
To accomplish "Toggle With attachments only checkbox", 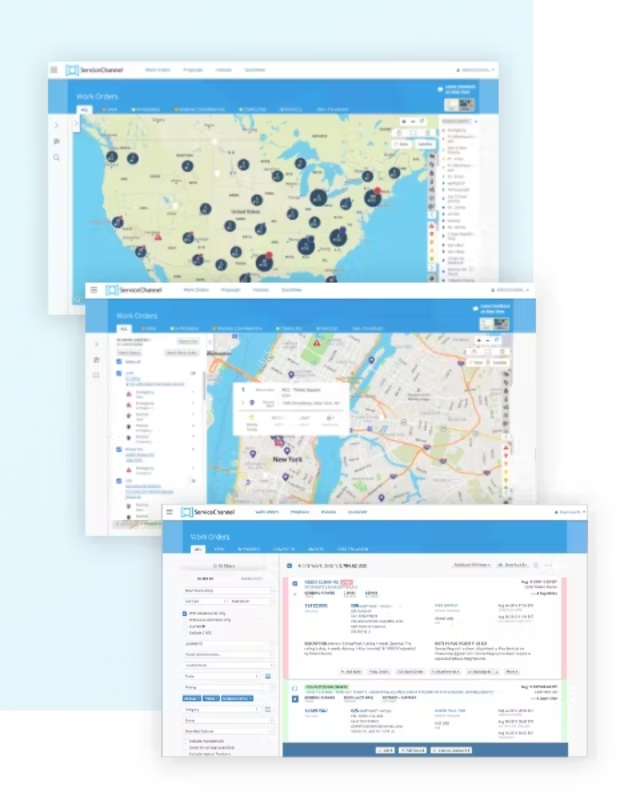I will pos(185,614).
